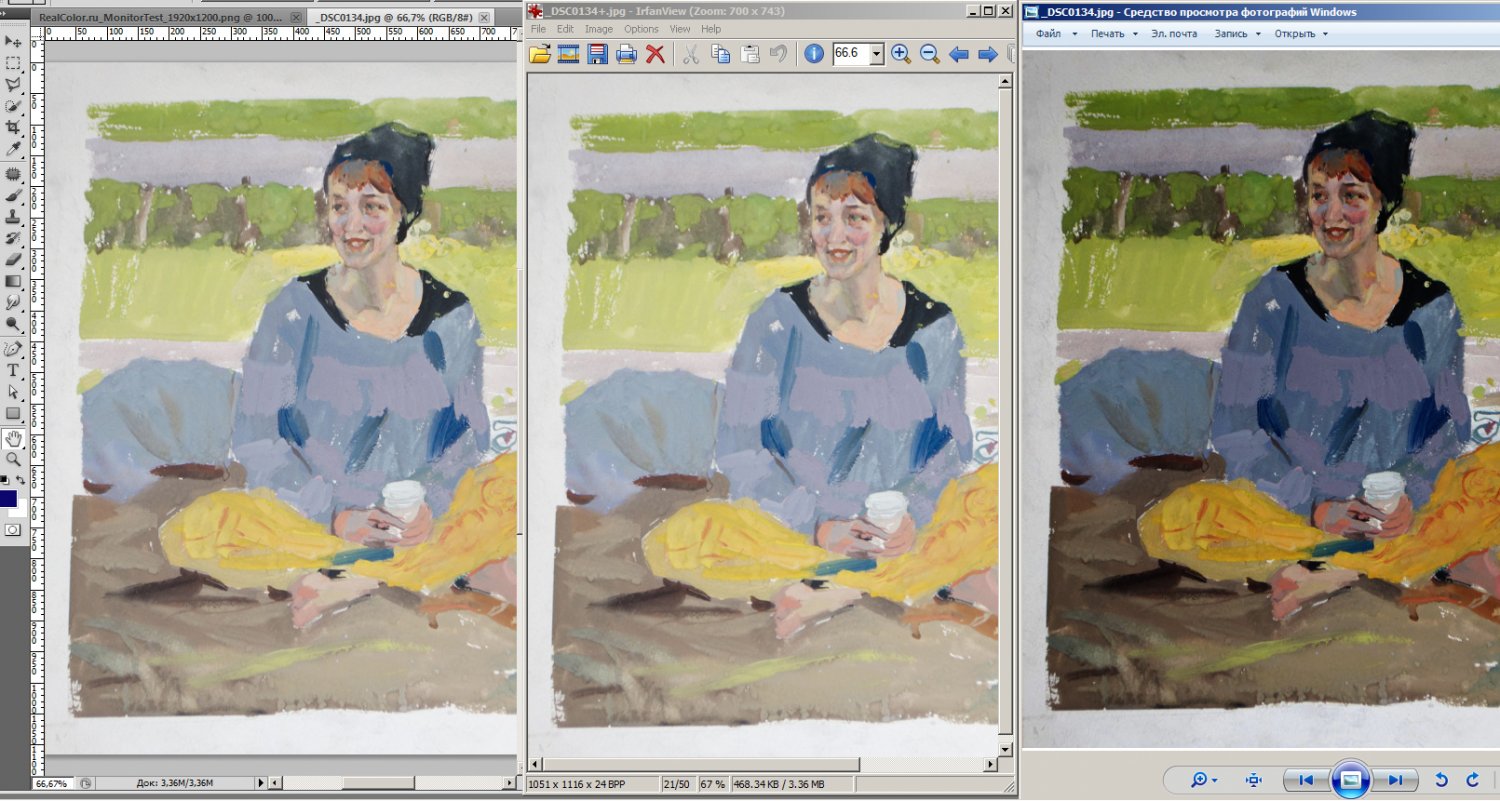Screen dimensions: 1500x801
Task: Select the Horizontal Type tool
Action: [13, 370]
